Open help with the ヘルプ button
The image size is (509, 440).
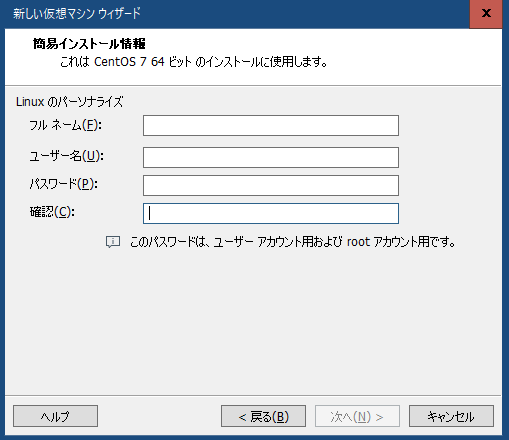(55, 416)
